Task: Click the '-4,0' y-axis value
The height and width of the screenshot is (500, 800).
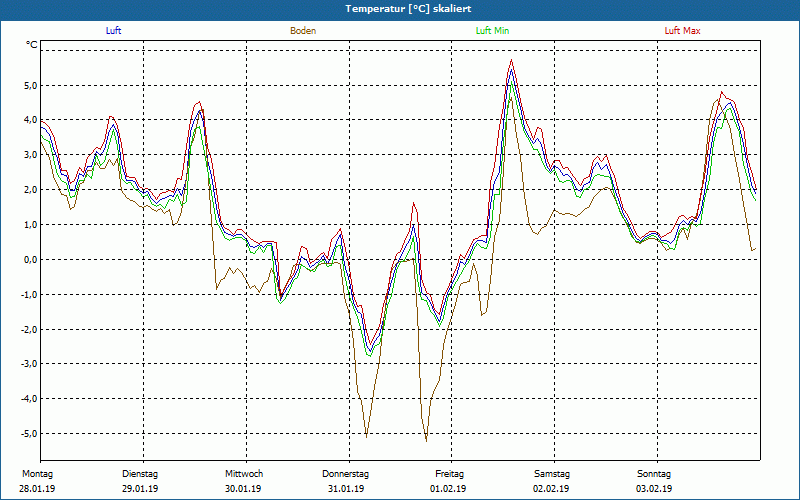Action: (x=30, y=398)
